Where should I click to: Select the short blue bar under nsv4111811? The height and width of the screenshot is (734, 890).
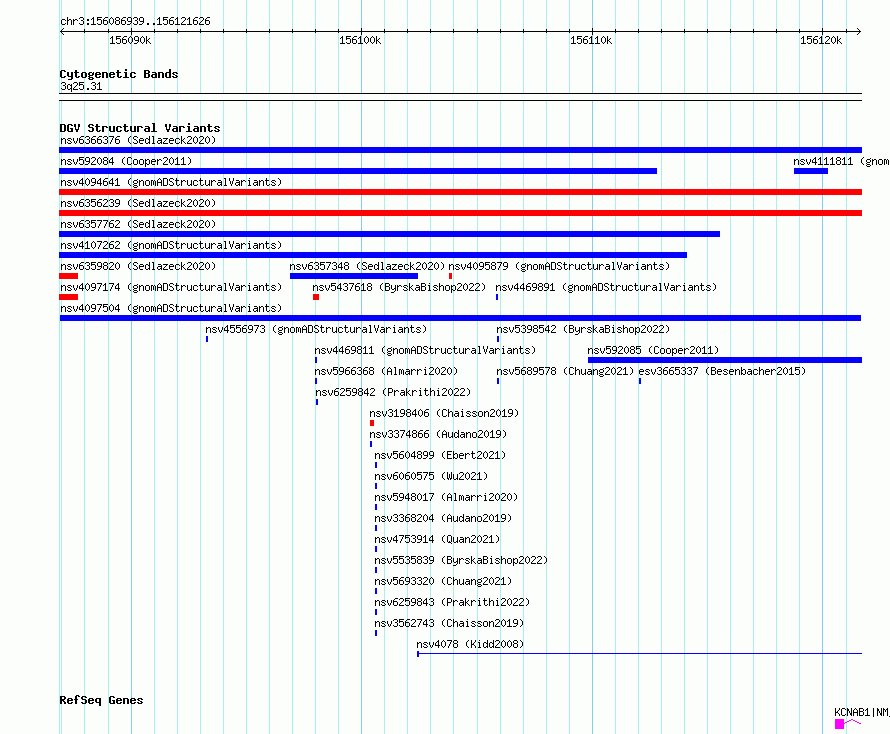tap(811, 171)
